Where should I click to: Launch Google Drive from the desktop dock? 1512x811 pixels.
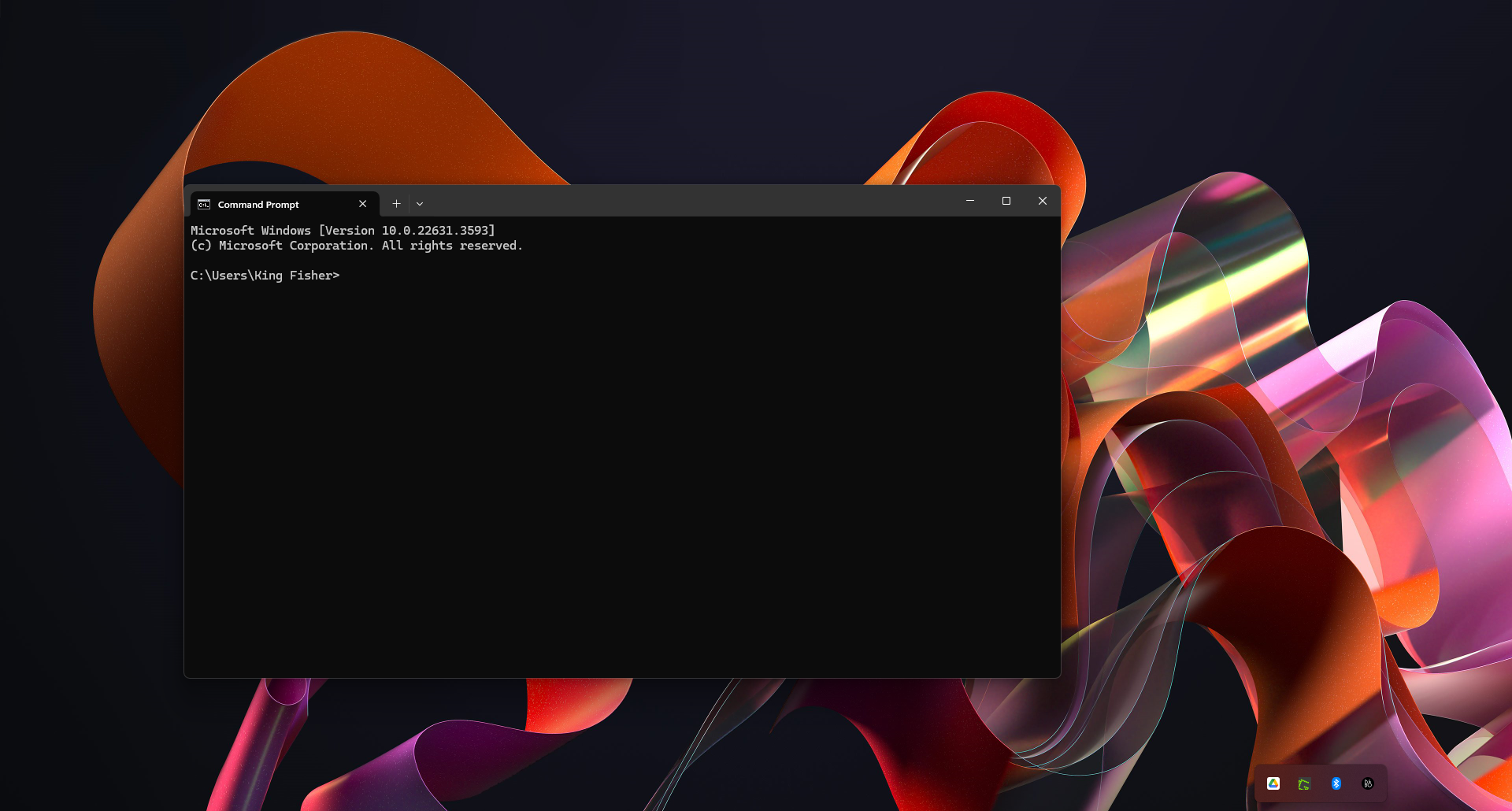(x=1274, y=783)
